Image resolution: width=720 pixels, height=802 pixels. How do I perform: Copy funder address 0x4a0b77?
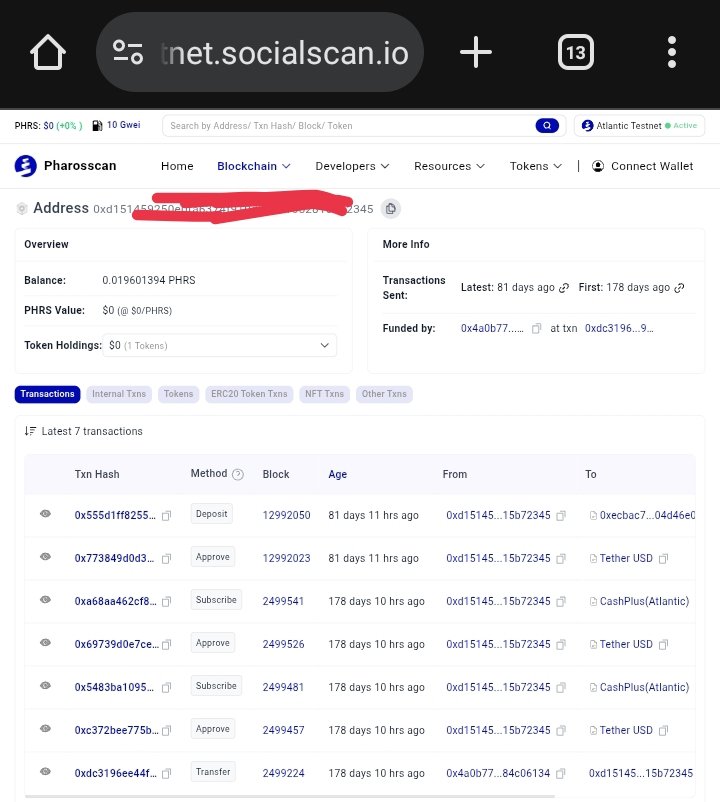[x=536, y=328]
